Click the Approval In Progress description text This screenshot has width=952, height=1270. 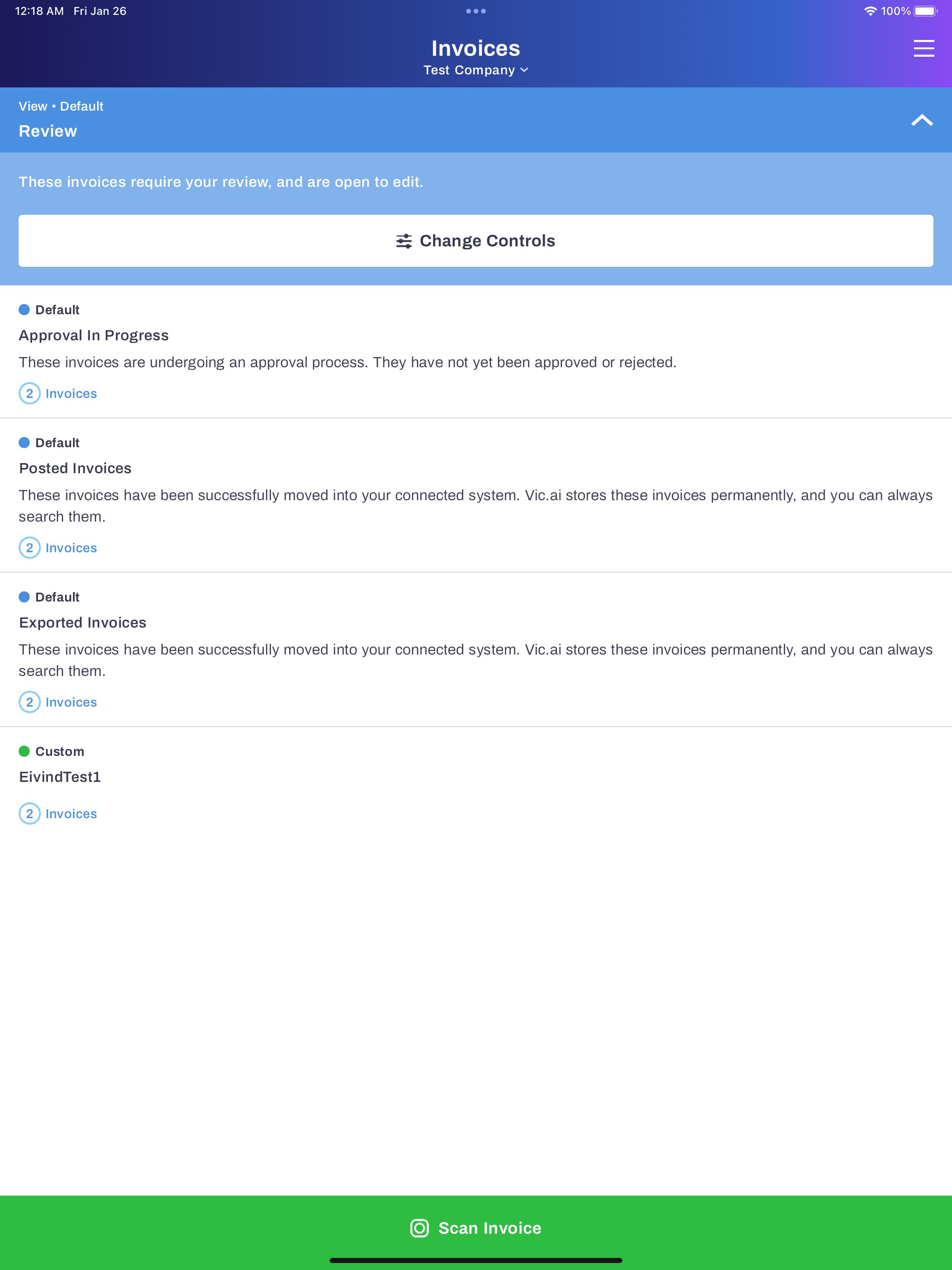pyautogui.click(x=347, y=362)
